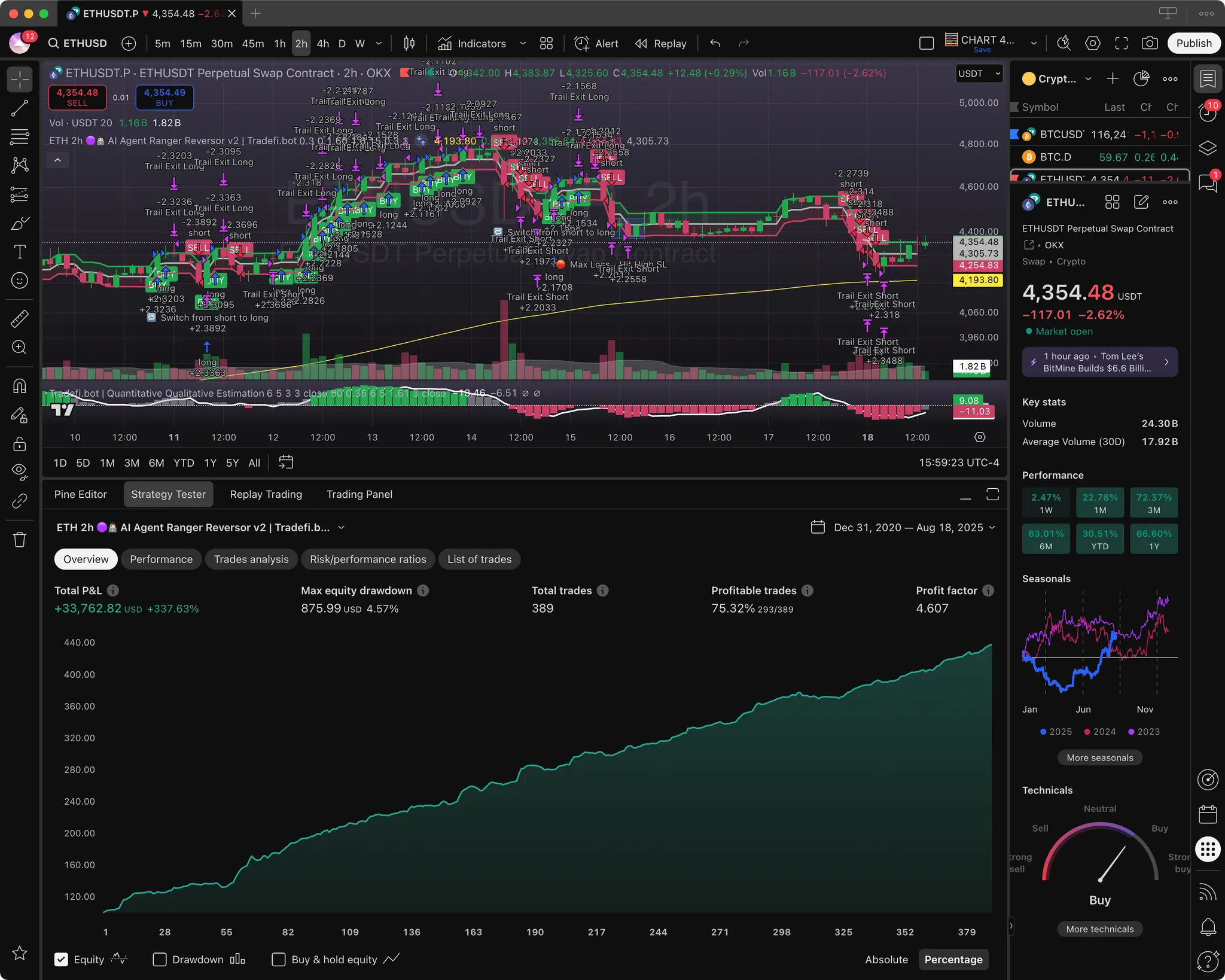Open the USDT currency dropdown
The image size is (1225, 980).
click(x=979, y=74)
